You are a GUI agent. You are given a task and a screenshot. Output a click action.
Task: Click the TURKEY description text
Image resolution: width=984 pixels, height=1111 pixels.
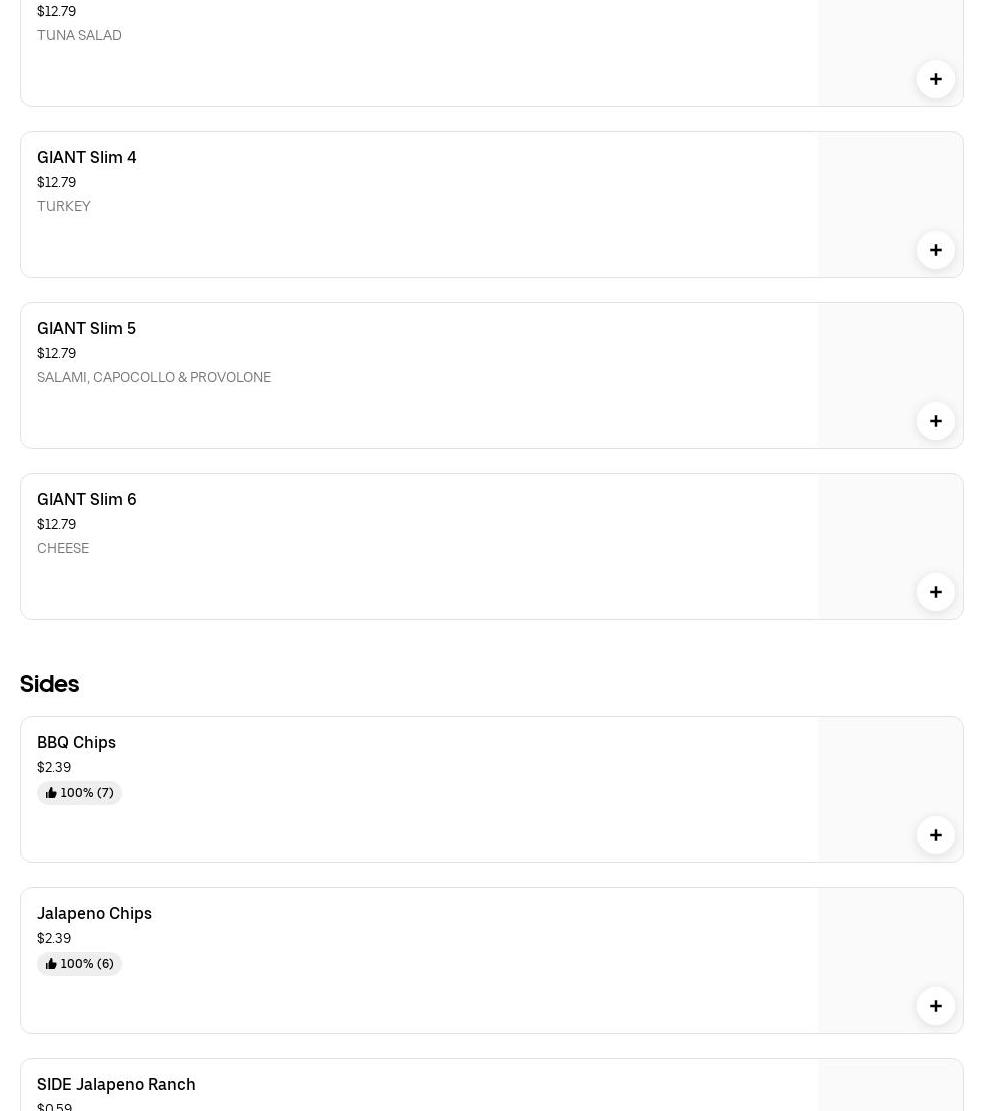(x=64, y=206)
